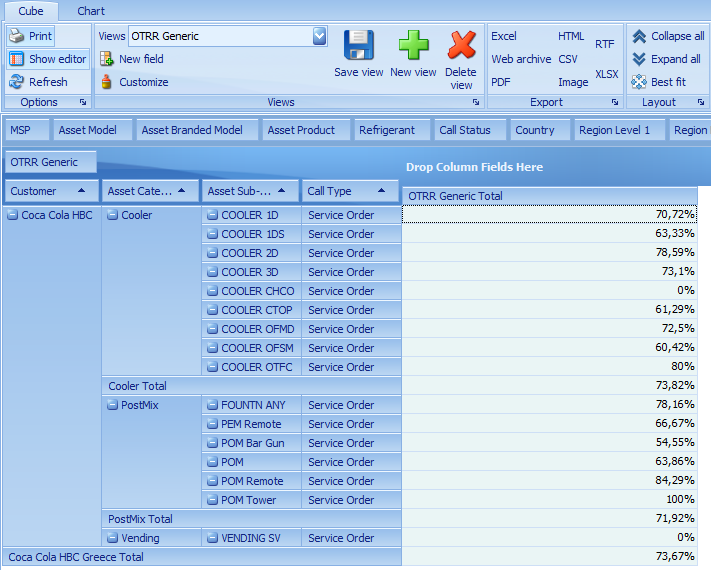Click the OTRR Generic data field header
The image size is (711, 570).
51,162
